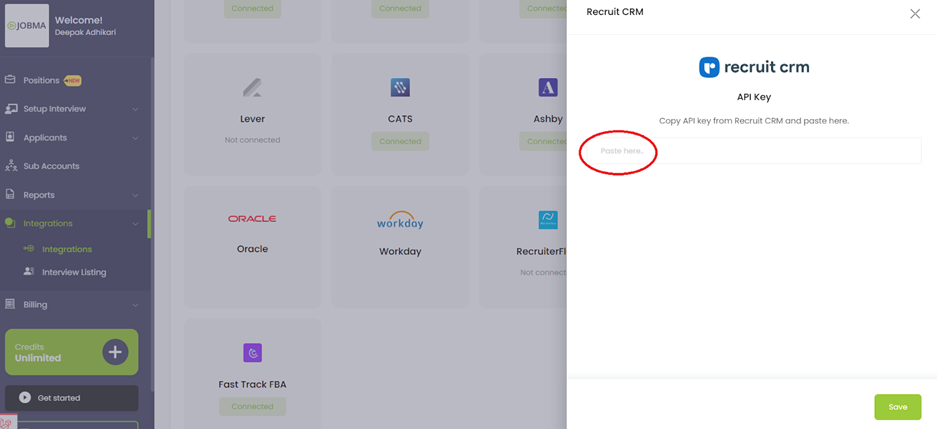Screen dimensions: 937x429
Task: Click the Ashby logo icon
Action: 548,88
